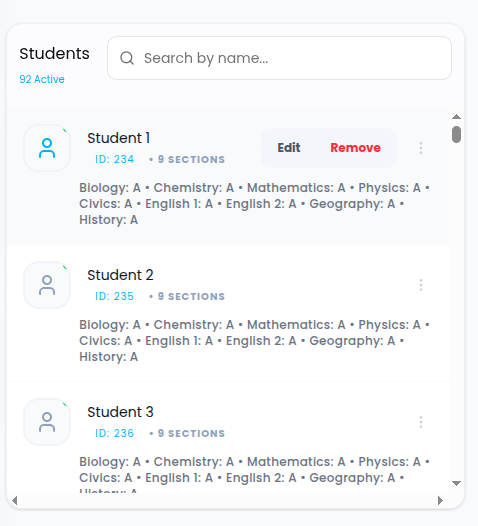Viewport: 478px width, 526px height.
Task: Click 9 SECTIONS under Student 3
Action: click(191, 433)
